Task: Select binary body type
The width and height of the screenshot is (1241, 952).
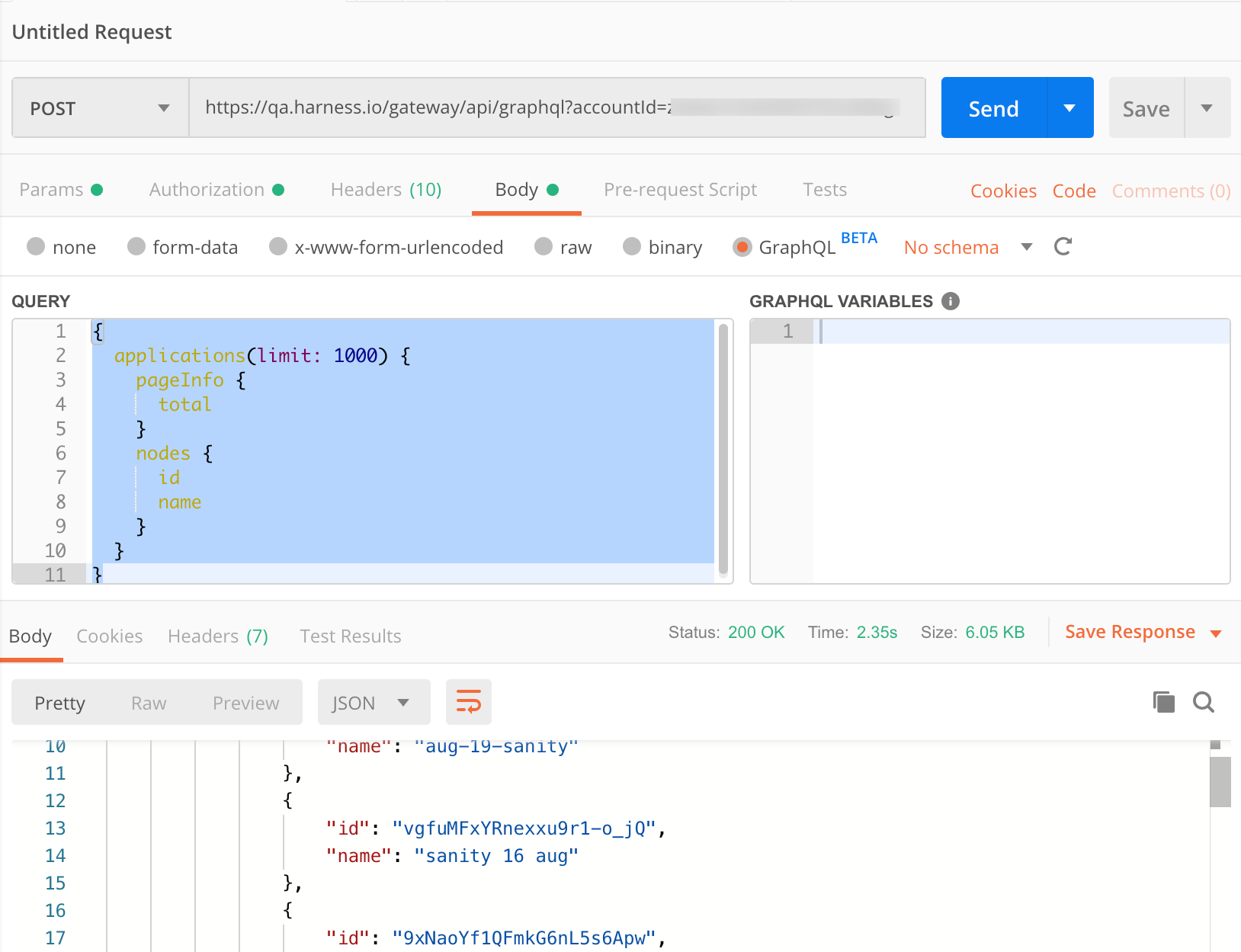Action: click(632, 246)
